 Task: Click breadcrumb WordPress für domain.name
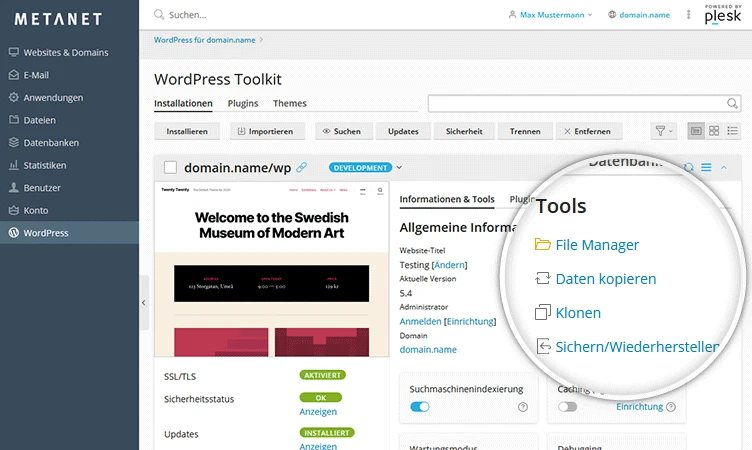pyautogui.click(x=204, y=40)
